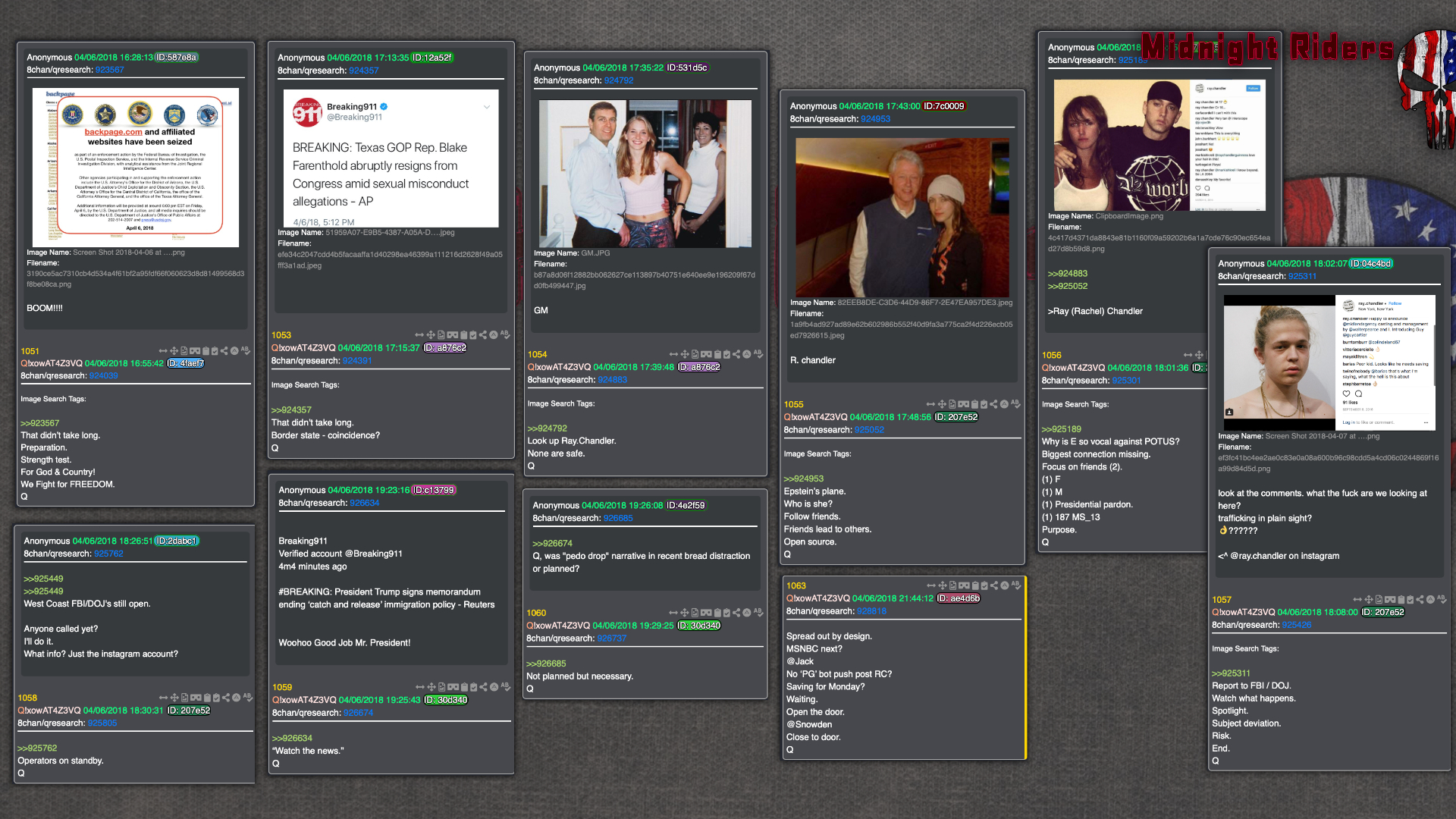Click the text "We Fight for FREEDOM."

click(x=67, y=485)
